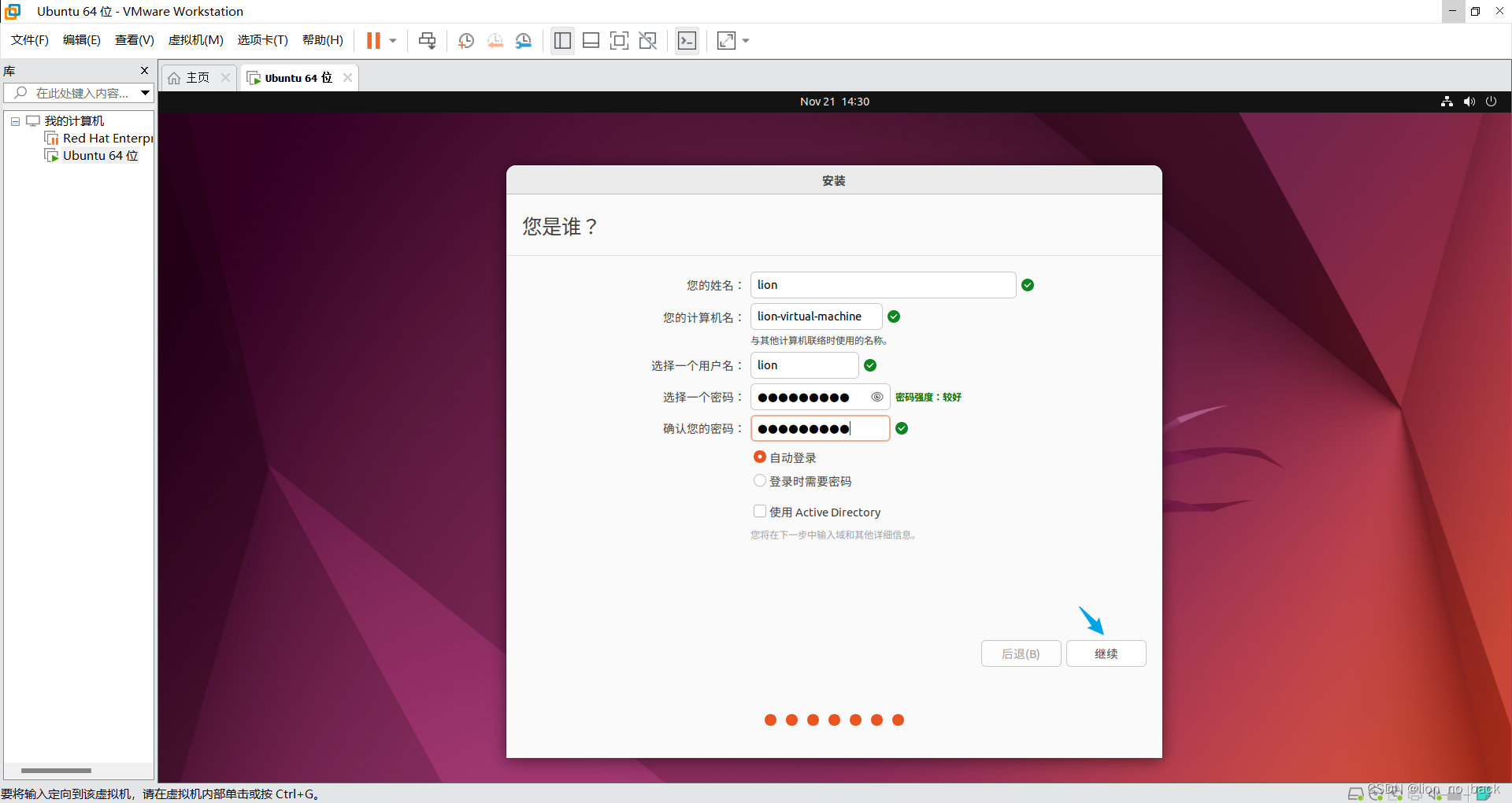Open the 文件(F) menu
Image resolution: width=1512 pixels, height=803 pixels.
pyautogui.click(x=29, y=40)
